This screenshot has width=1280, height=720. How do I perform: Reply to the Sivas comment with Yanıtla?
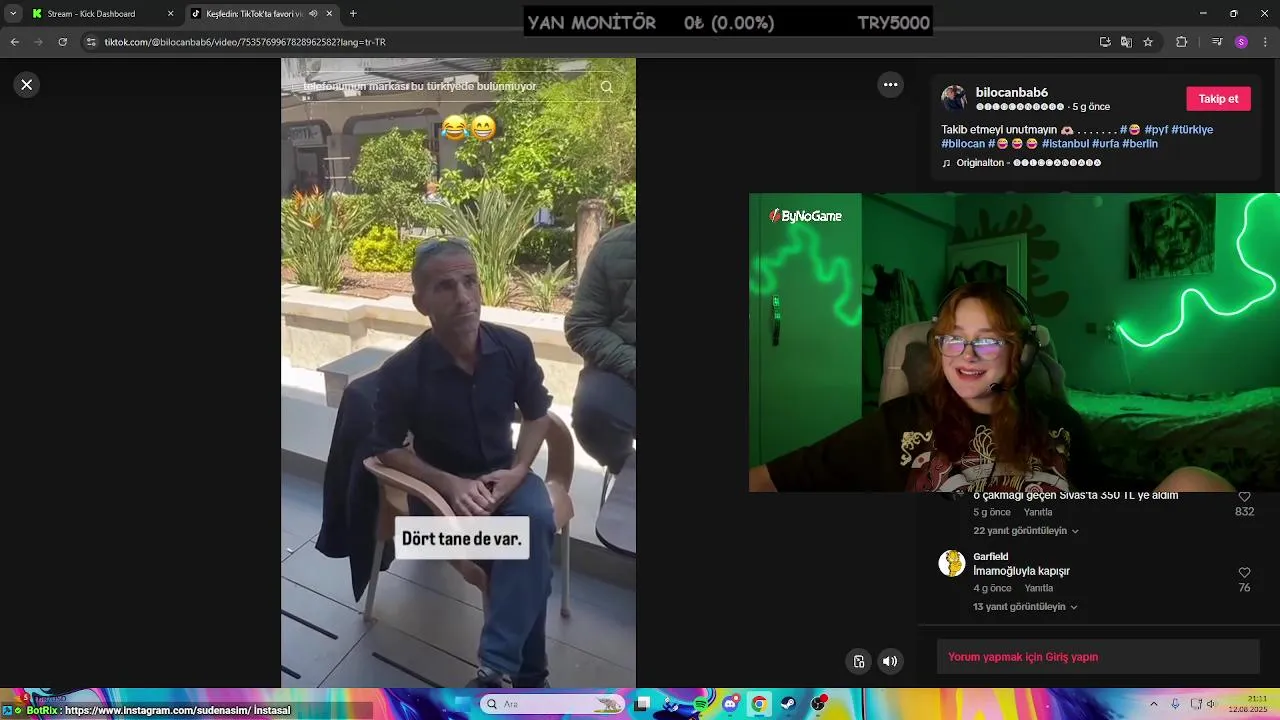[x=1037, y=512]
